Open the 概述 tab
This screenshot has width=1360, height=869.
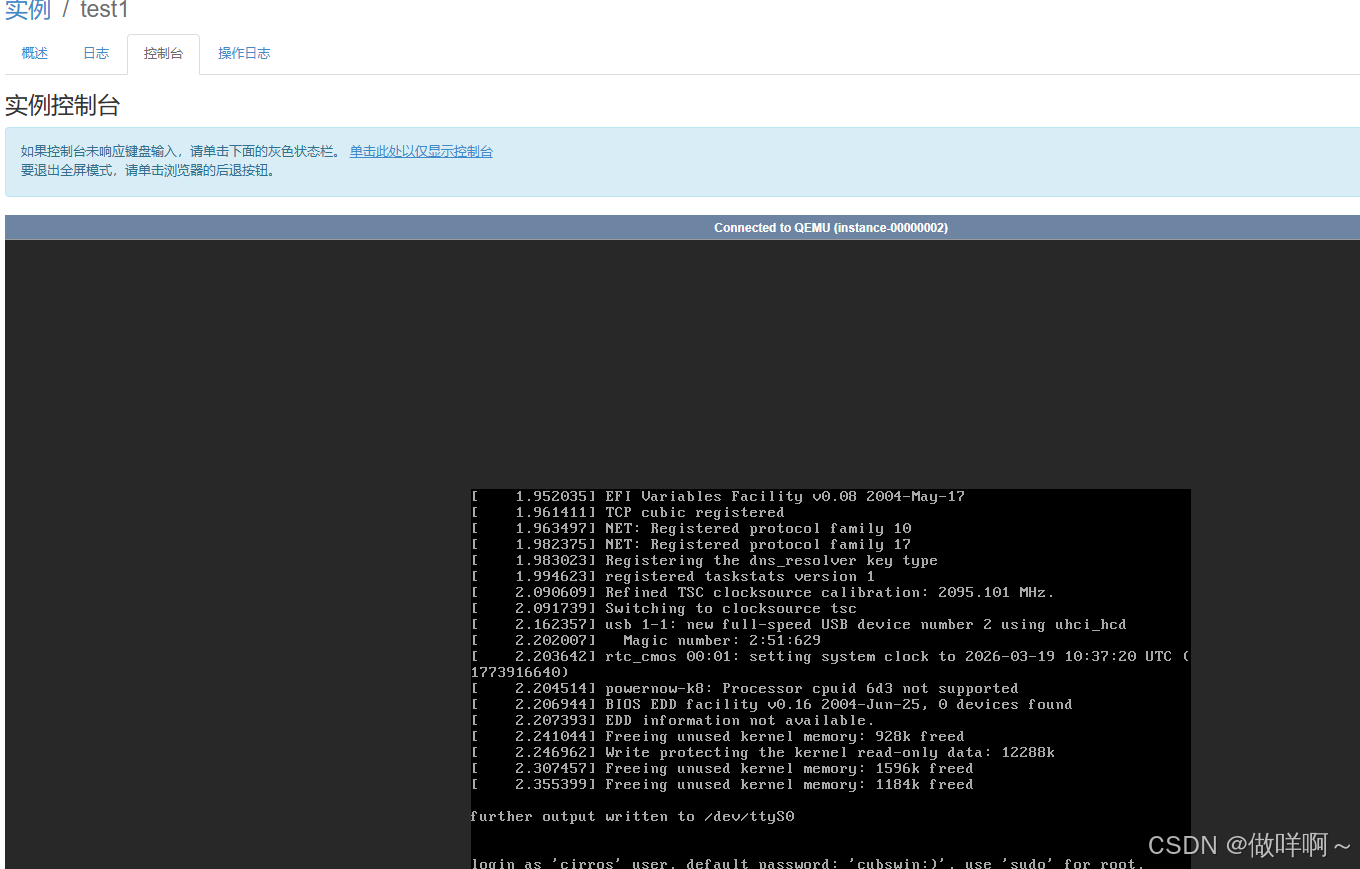pyautogui.click(x=35, y=54)
